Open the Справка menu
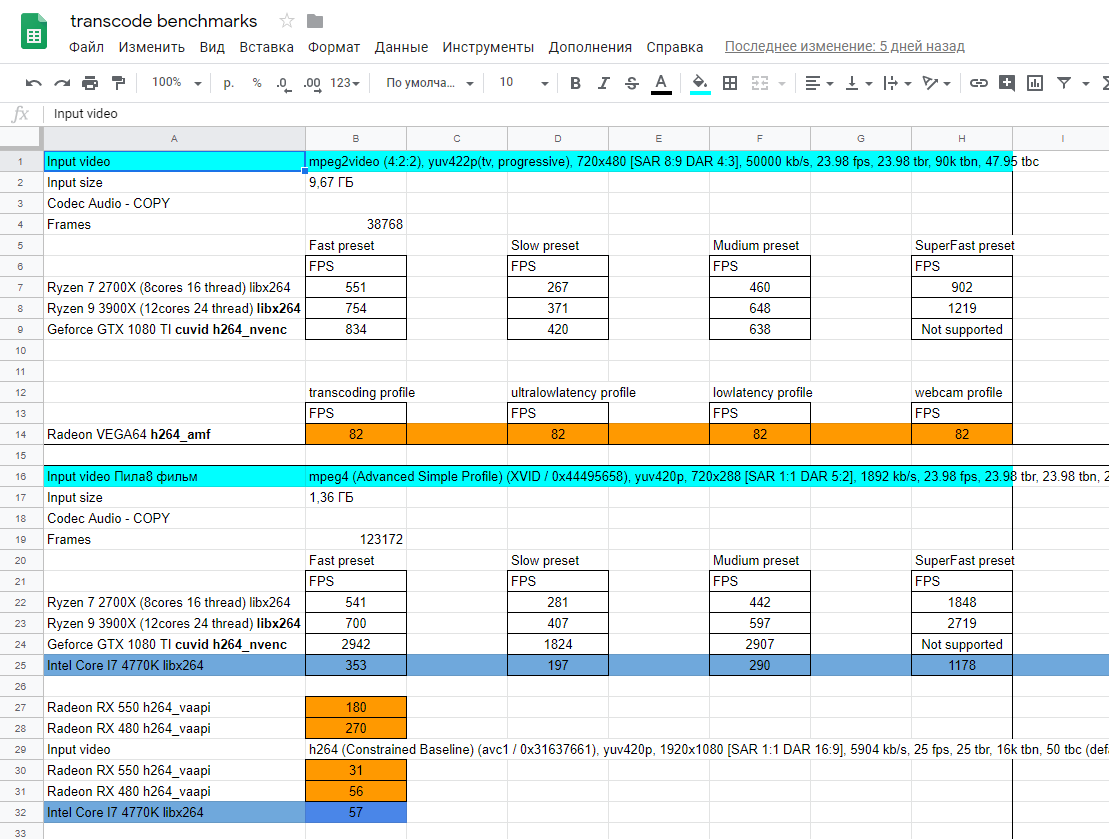The width and height of the screenshot is (1109, 839). tap(675, 47)
